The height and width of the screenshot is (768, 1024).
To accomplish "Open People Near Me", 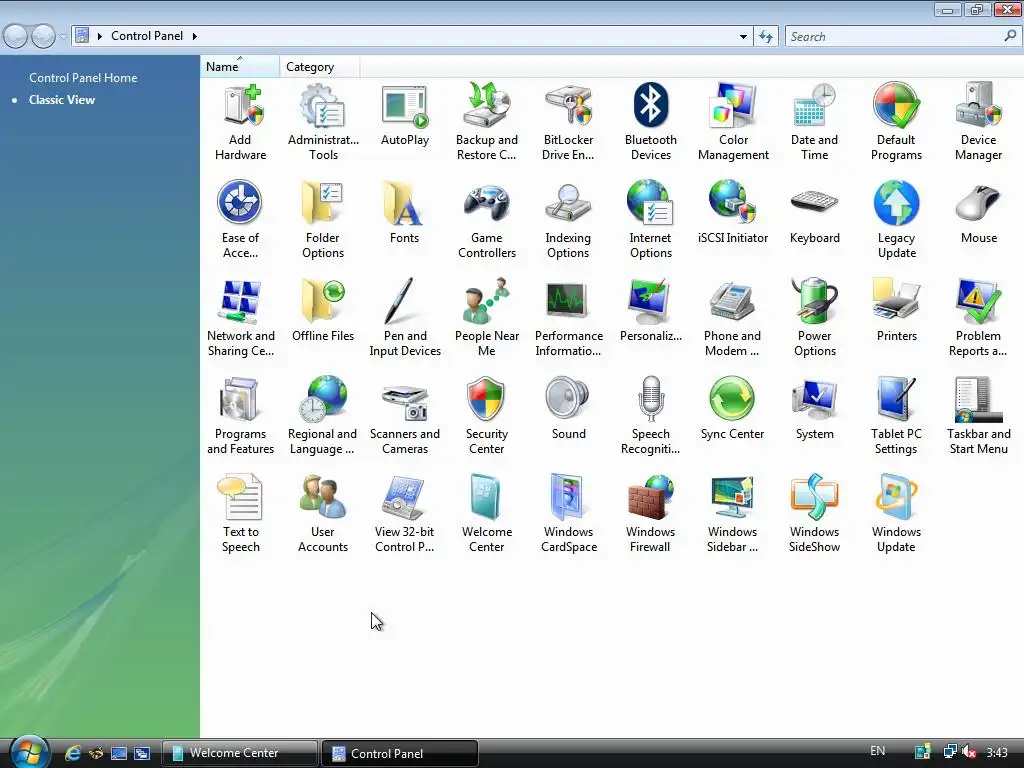I will coord(487,318).
